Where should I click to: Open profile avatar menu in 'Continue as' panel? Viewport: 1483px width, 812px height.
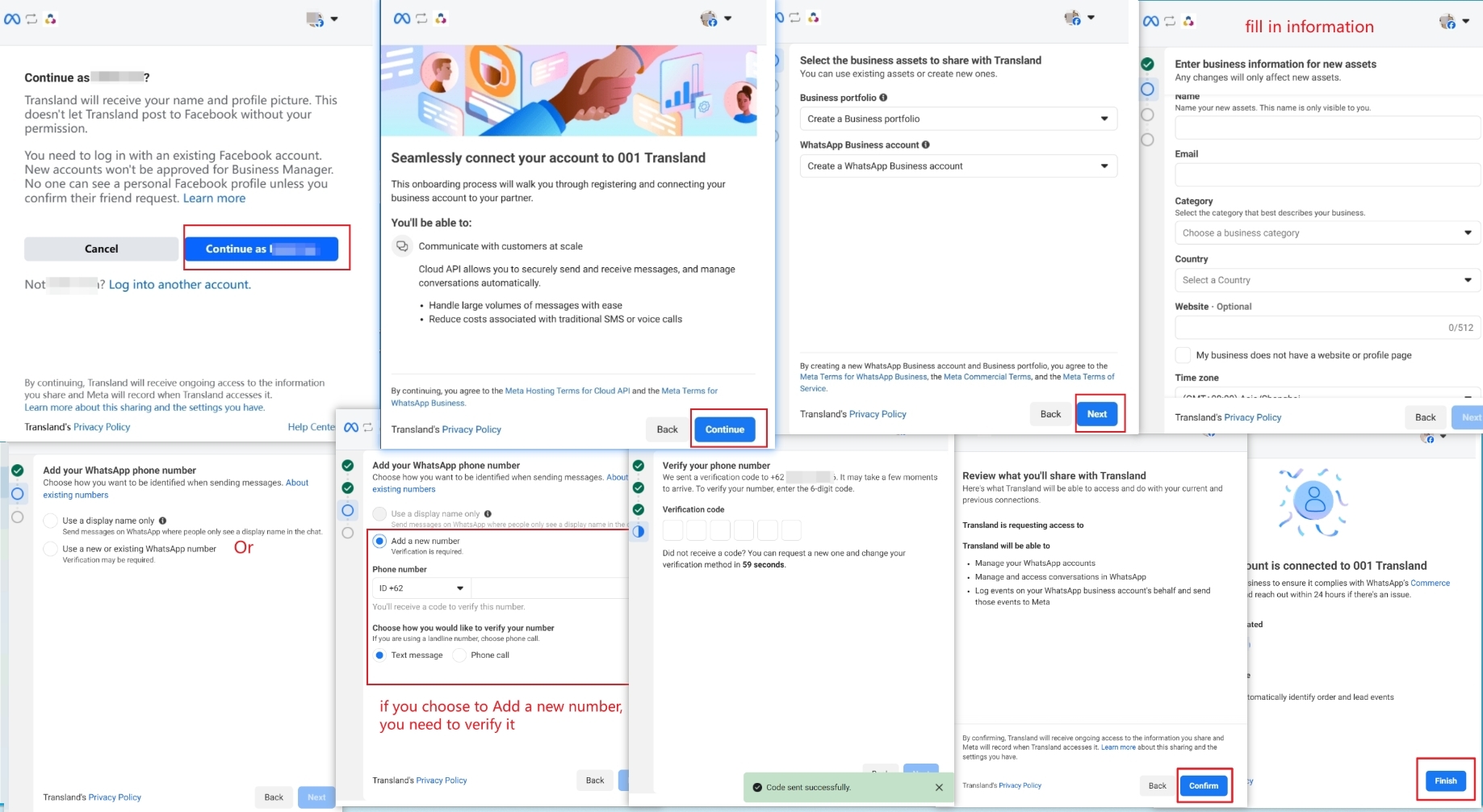[322, 19]
